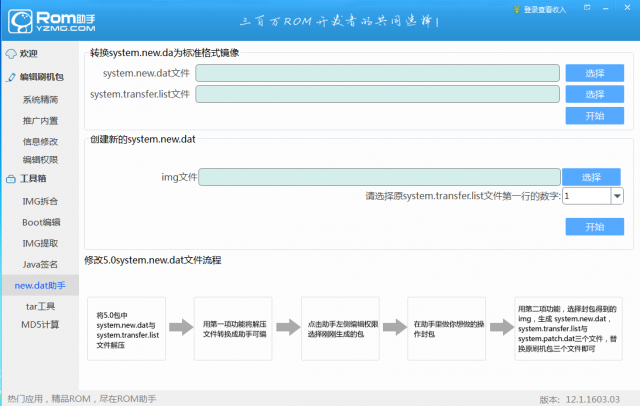Click the 热门应用，精品ROM status bar text
Screen dimensions: 640x406
[x=82, y=399]
